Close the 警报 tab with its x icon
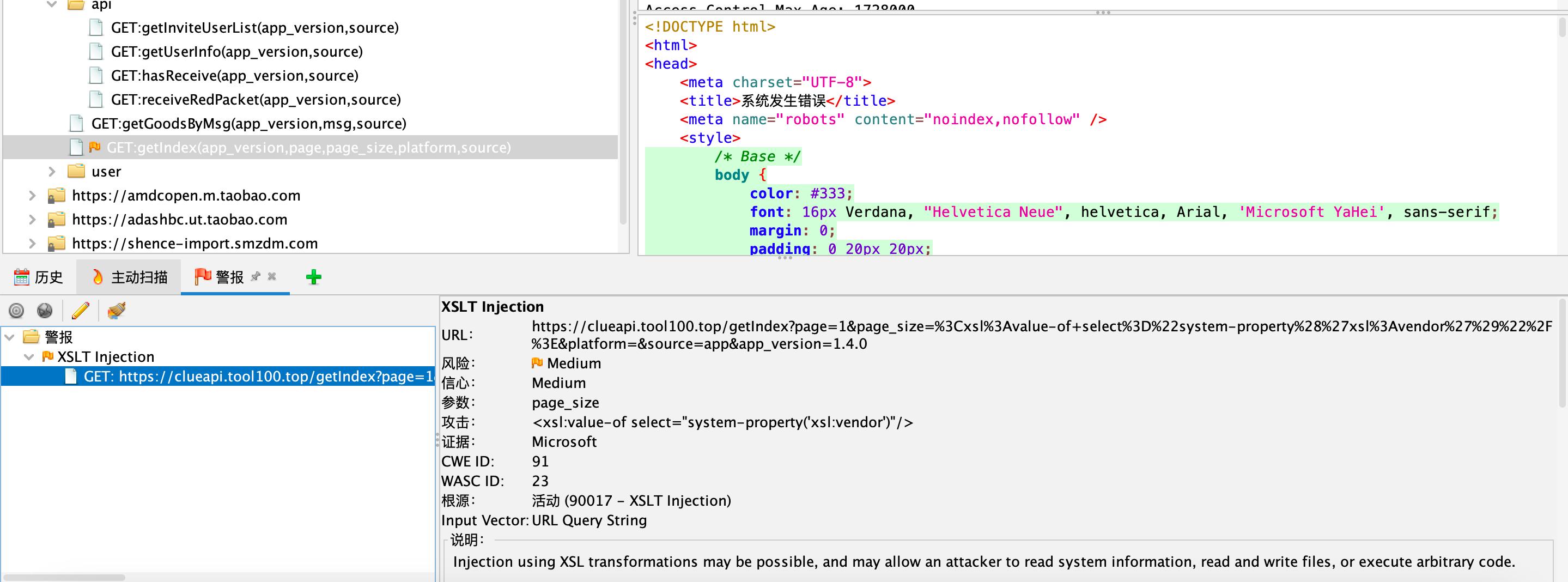This screenshot has height=582, width=1568. click(x=272, y=277)
